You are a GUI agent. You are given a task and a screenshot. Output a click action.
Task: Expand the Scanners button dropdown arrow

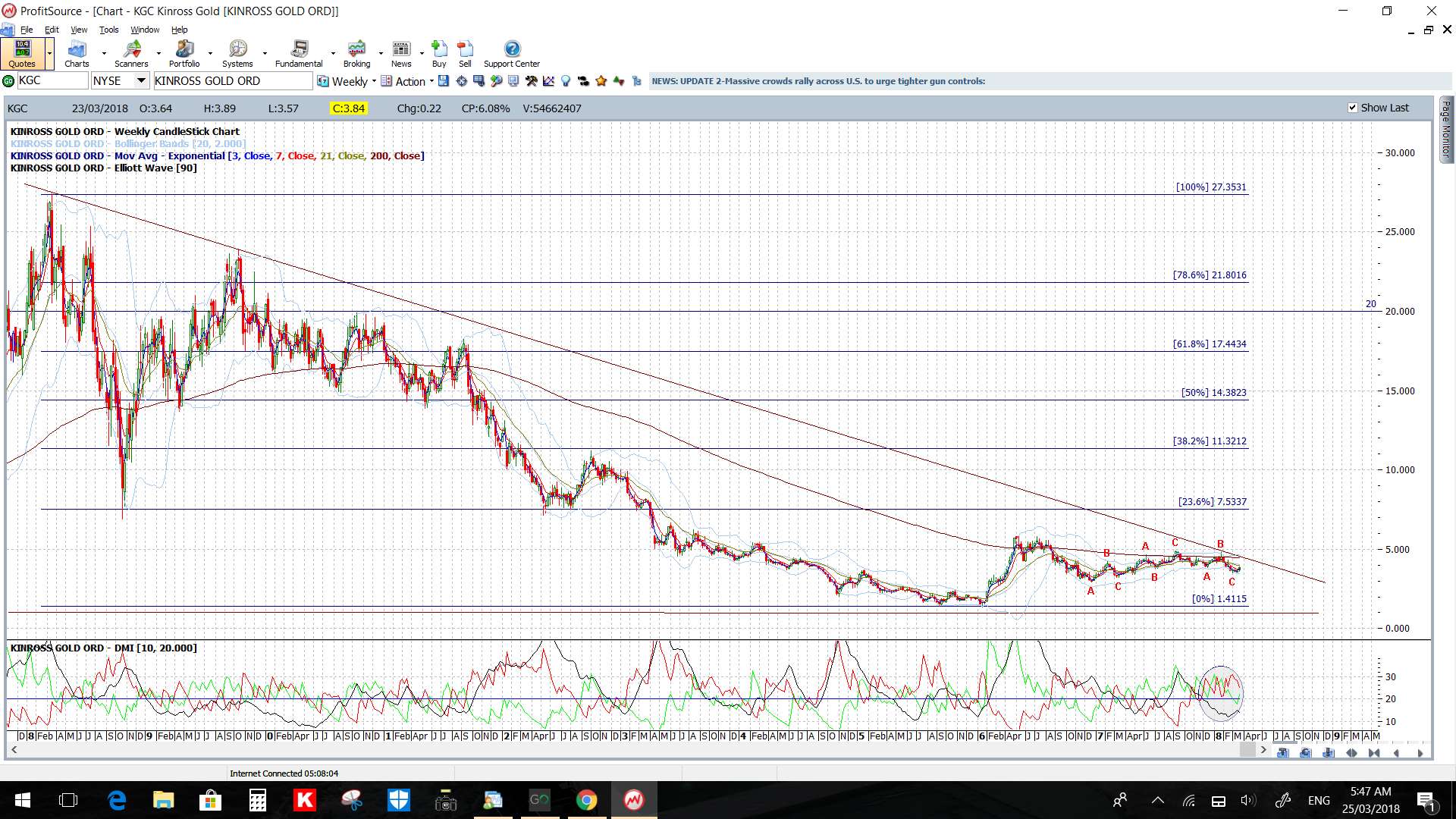(x=158, y=53)
